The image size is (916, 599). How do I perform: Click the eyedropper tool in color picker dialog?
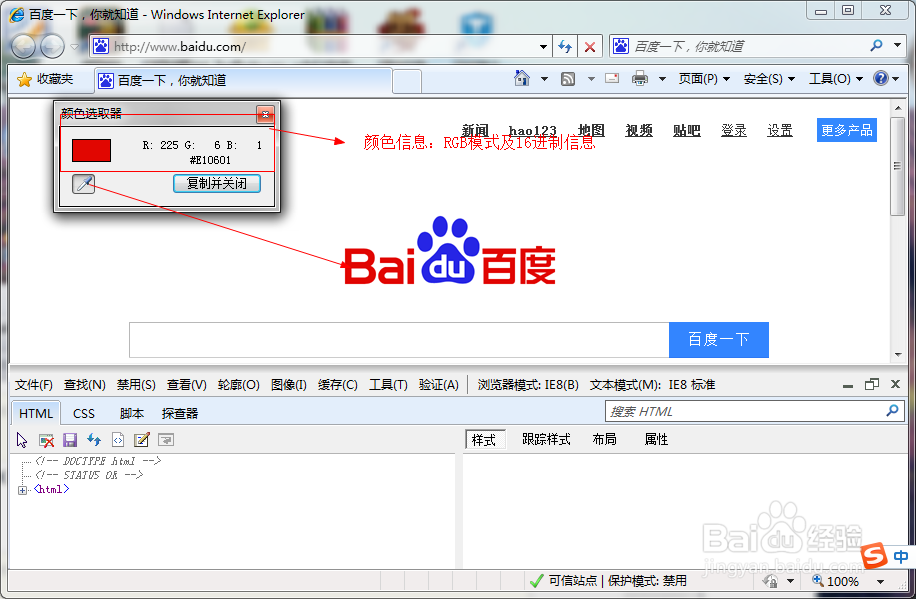pyautogui.click(x=84, y=183)
